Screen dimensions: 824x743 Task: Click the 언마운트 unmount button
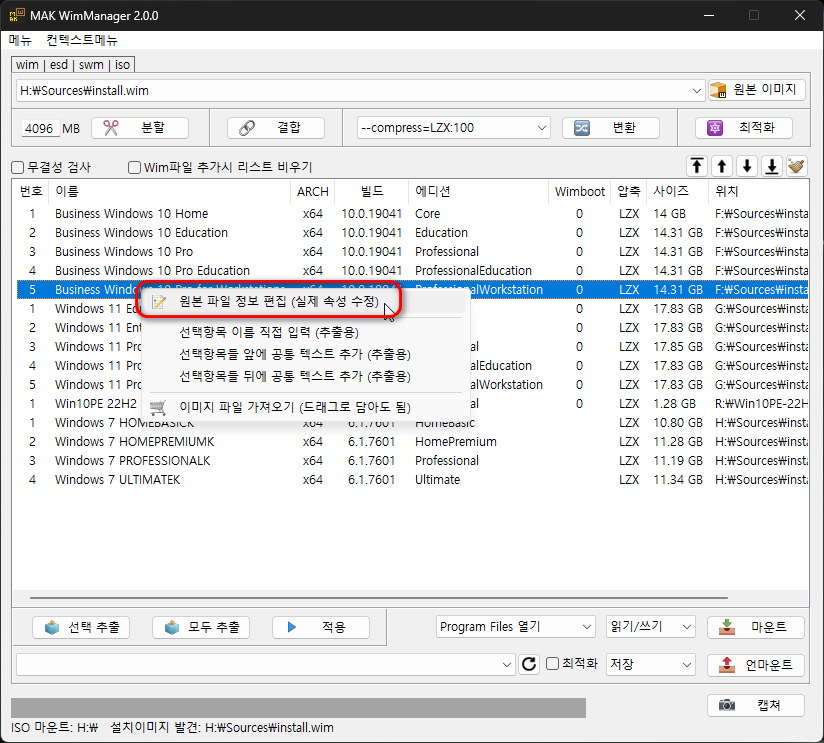coord(756,665)
